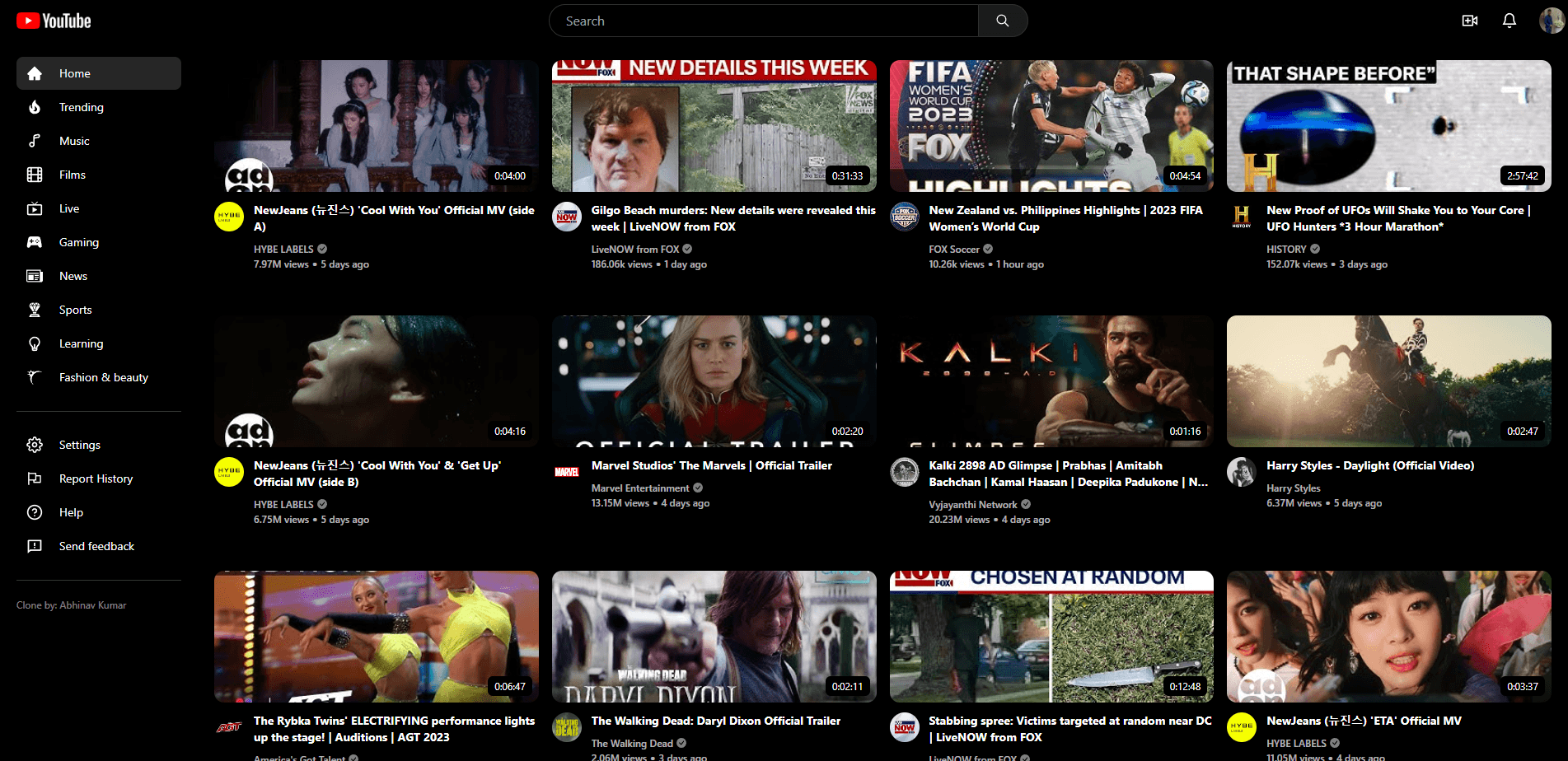Click FOX Soccer channel name
Viewport: 1568px width, 761px height.
[954, 249]
